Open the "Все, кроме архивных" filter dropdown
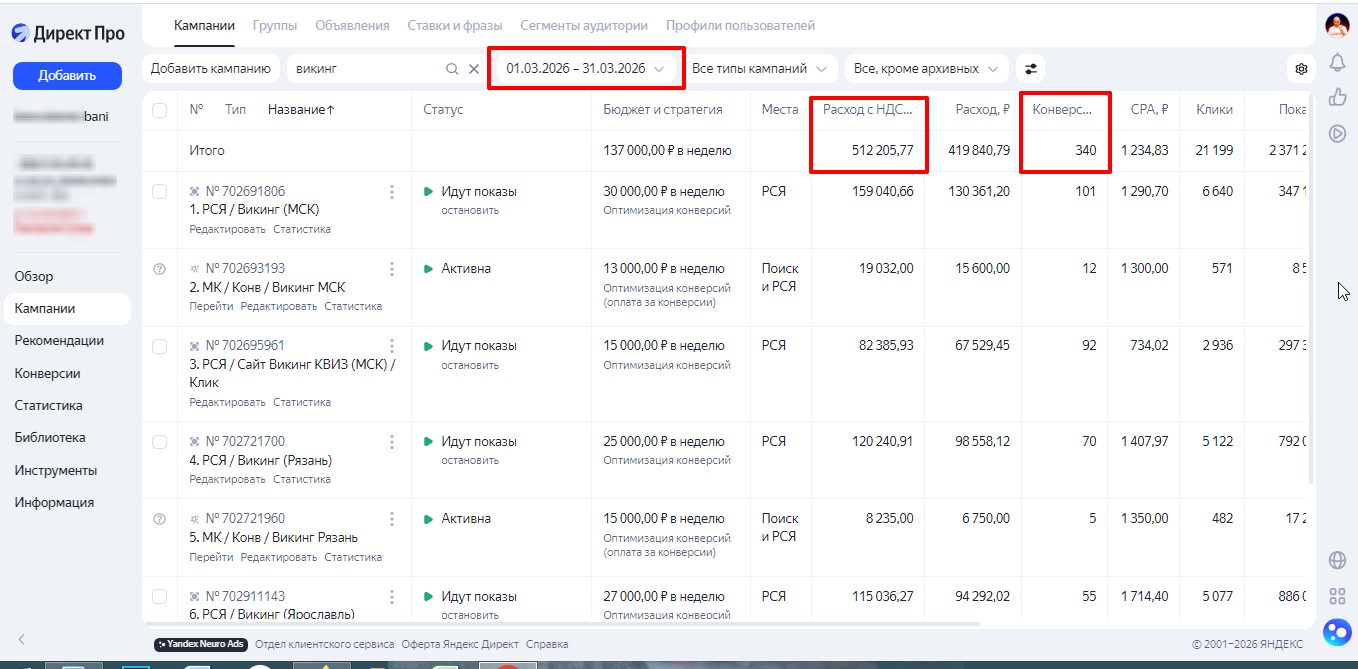 (924, 69)
